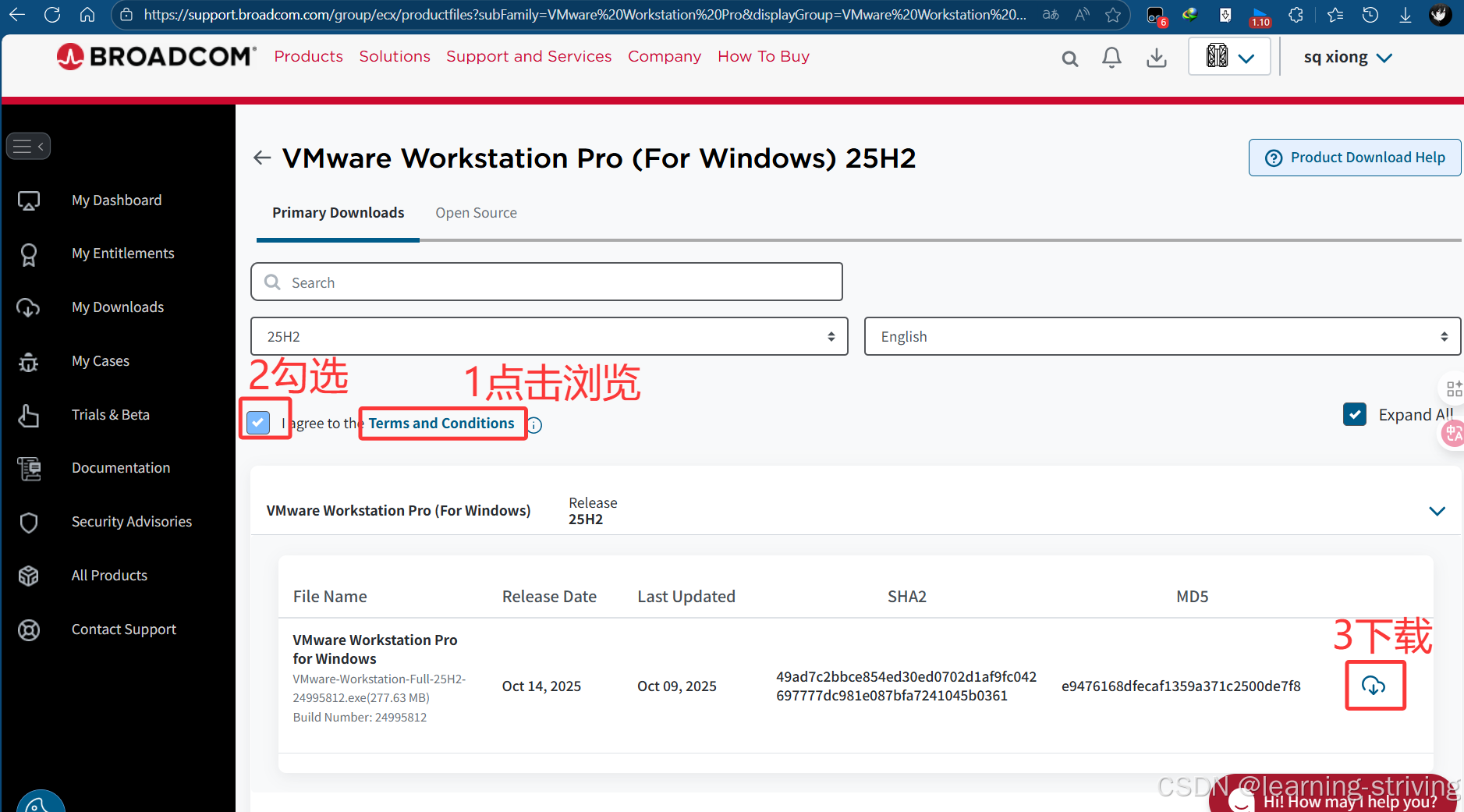Open browser history clock icon
This screenshot has width=1464, height=812.
[1370, 15]
